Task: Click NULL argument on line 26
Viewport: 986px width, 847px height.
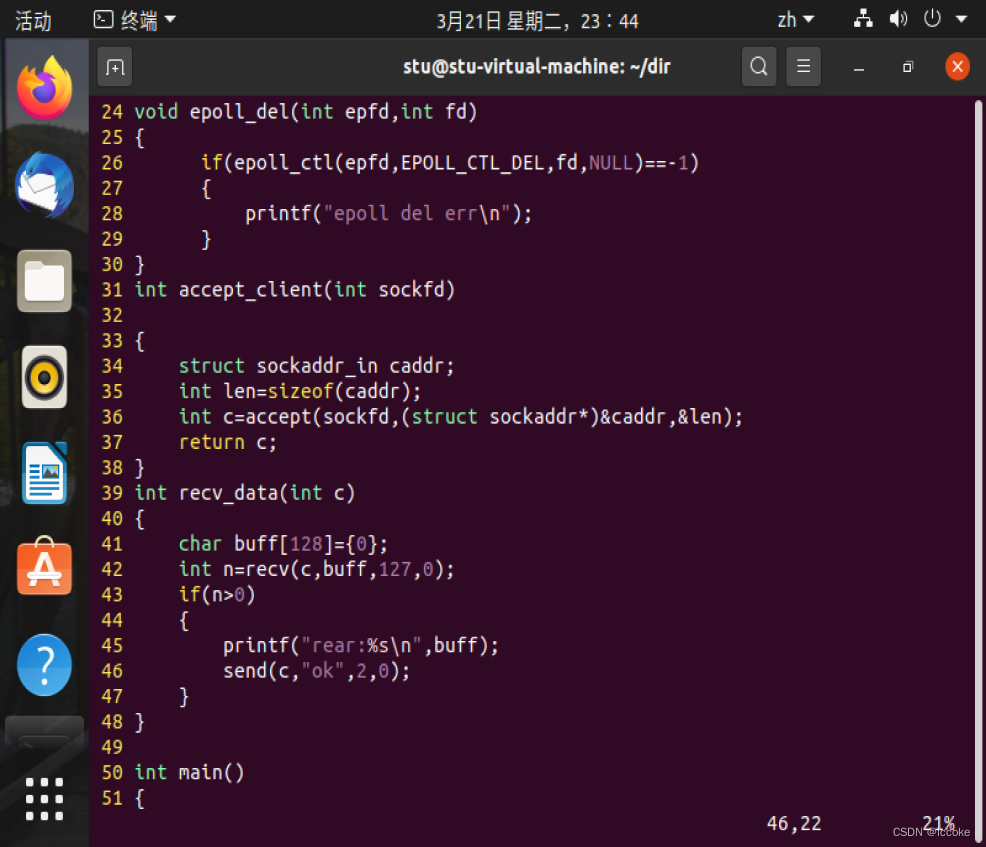Action: tap(611, 163)
